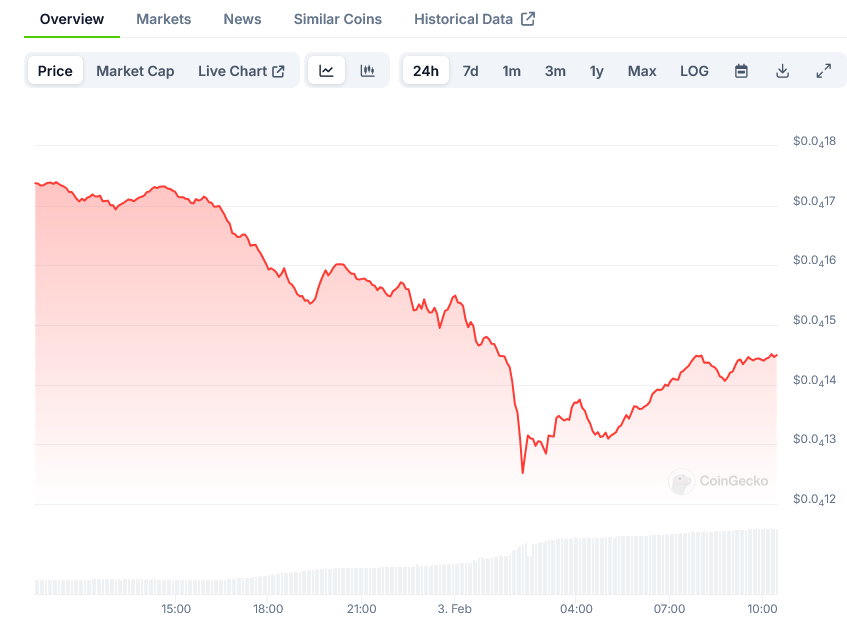Choose the 1m time range
847x635 pixels.
coord(511,71)
